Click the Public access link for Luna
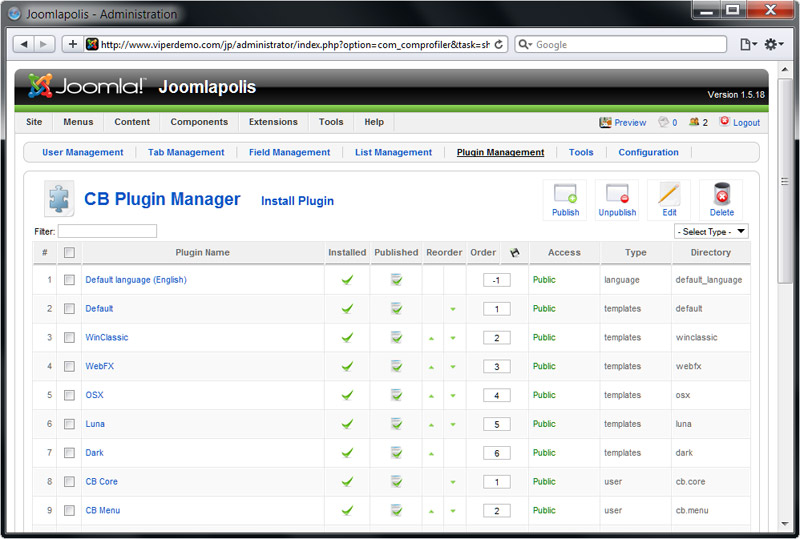Screen dimensions: 800x539 (x=544, y=424)
